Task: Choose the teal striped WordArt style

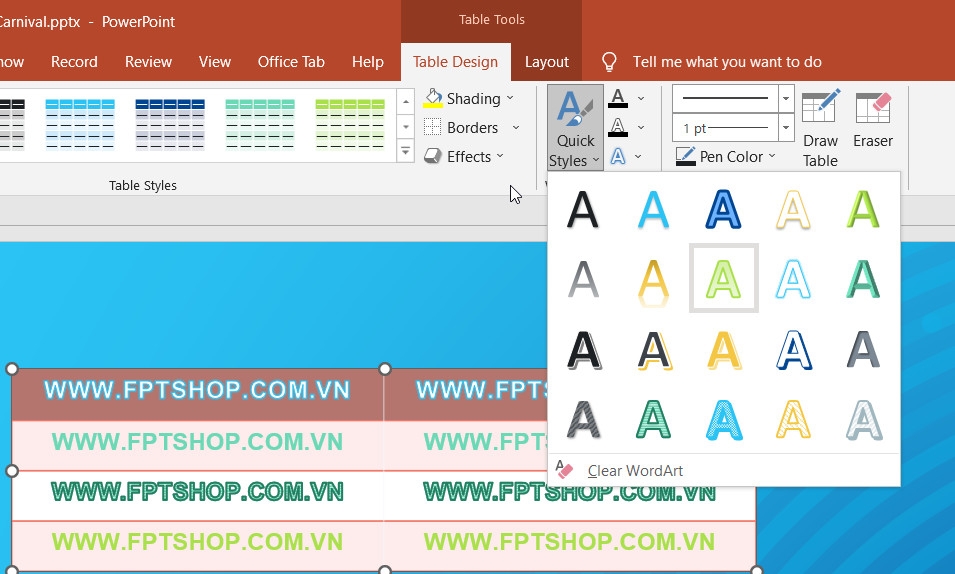Action: (x=863, y=279)
